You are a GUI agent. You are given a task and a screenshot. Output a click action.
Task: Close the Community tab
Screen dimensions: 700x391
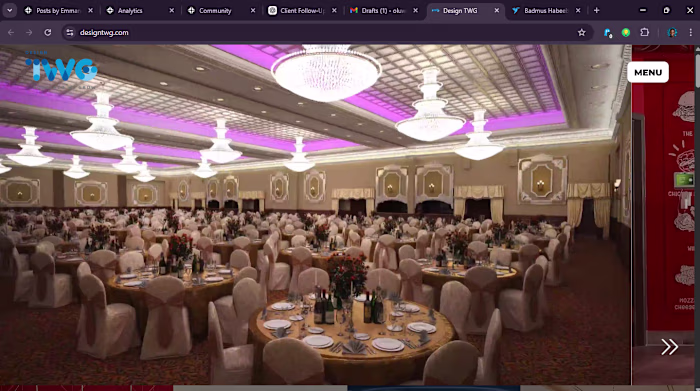coord(253,10)
